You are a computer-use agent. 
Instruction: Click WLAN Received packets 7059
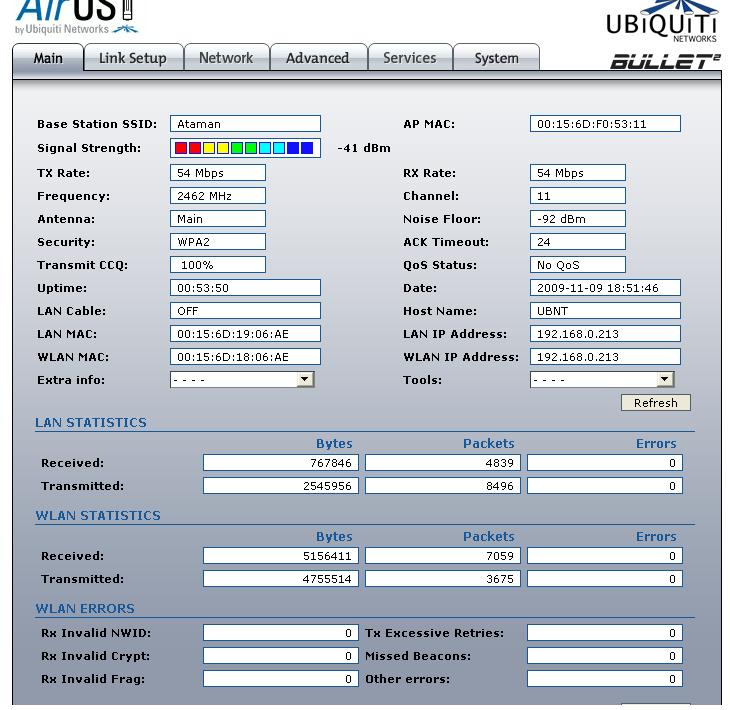pyautogui.click(x=443, y=555)
